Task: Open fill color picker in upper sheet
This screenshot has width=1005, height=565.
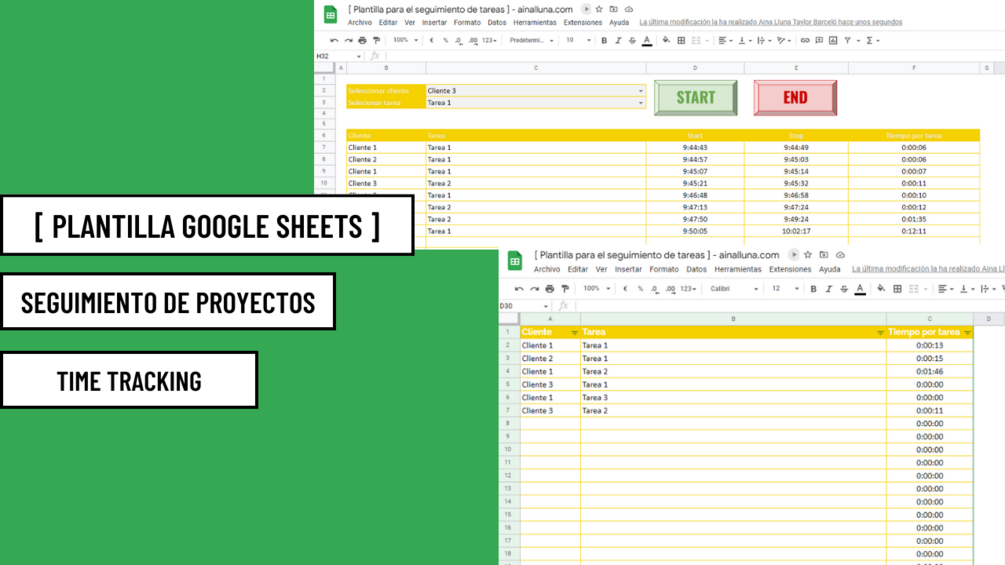Action: click(x=666, y=40)
